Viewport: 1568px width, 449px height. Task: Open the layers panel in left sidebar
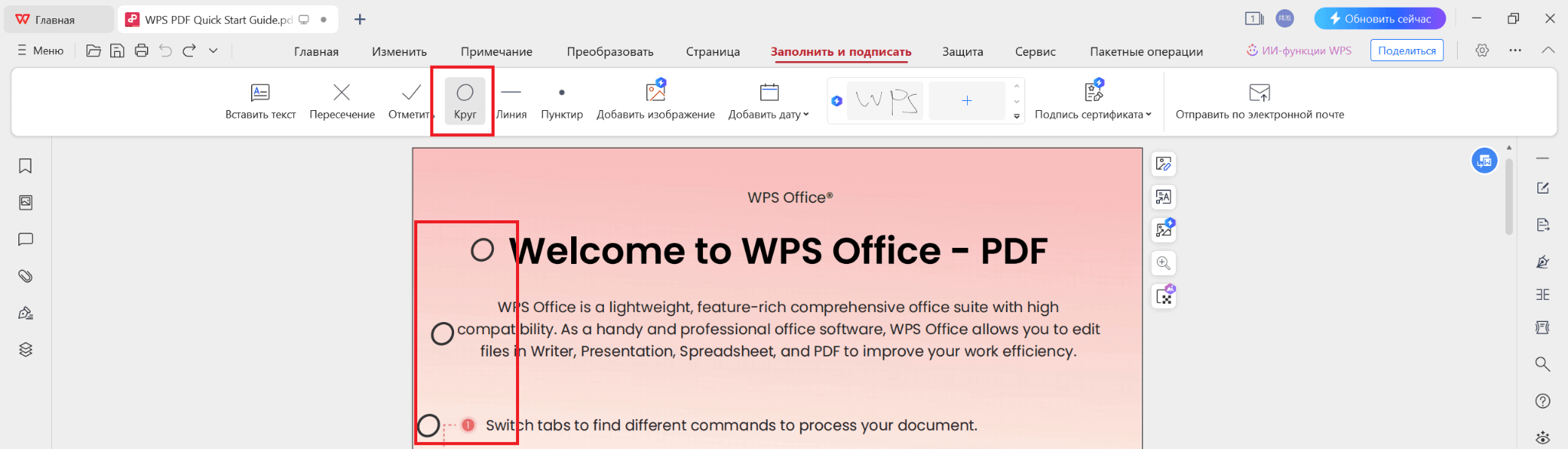click(25, 350)
